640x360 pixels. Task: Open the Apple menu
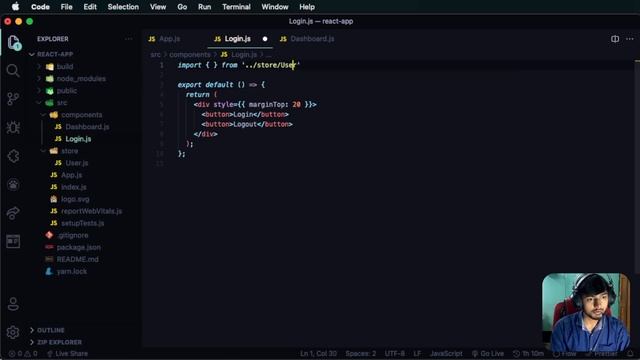pyautogui.click(x=15, y=7)
